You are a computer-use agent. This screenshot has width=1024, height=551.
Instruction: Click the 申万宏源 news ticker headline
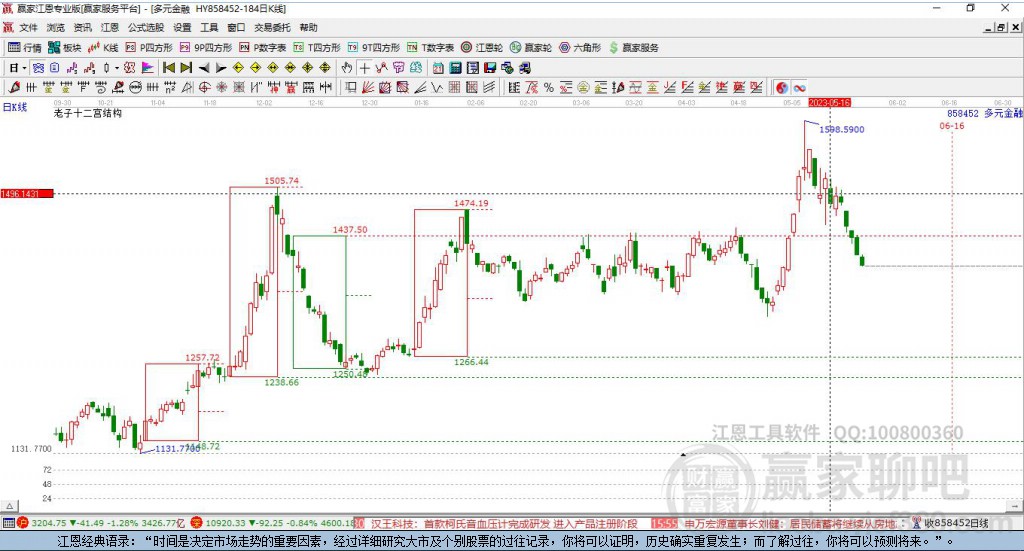pyautogui.click(x=791, y=524)
